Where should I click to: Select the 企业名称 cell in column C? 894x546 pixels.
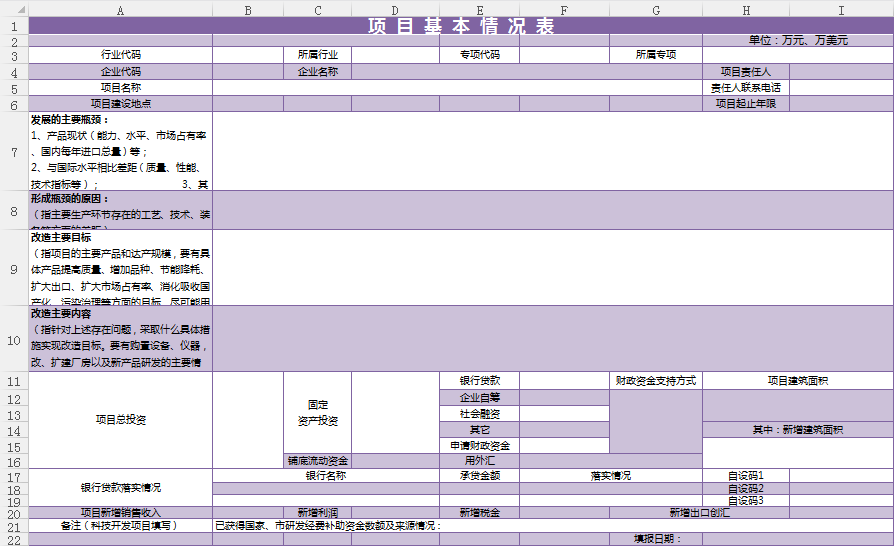(317, 72)
